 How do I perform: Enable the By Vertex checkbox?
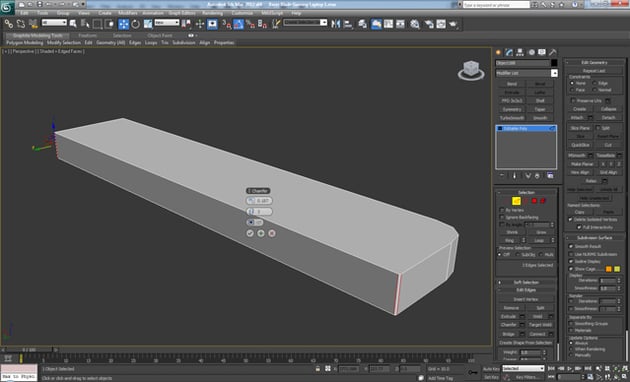502,210
